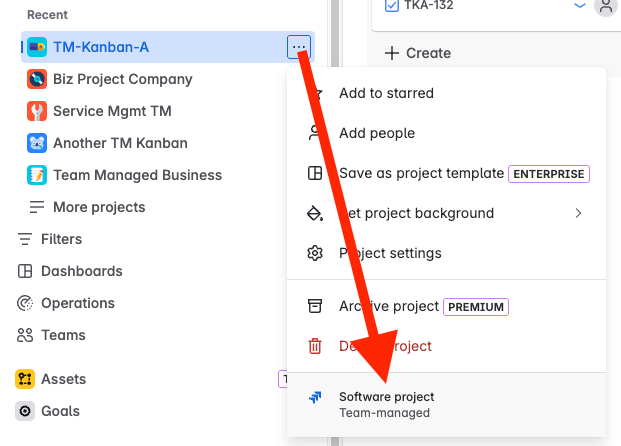Click the paint bucket background icon
This screenshot has height=446, width=621.
click(315, 213)
